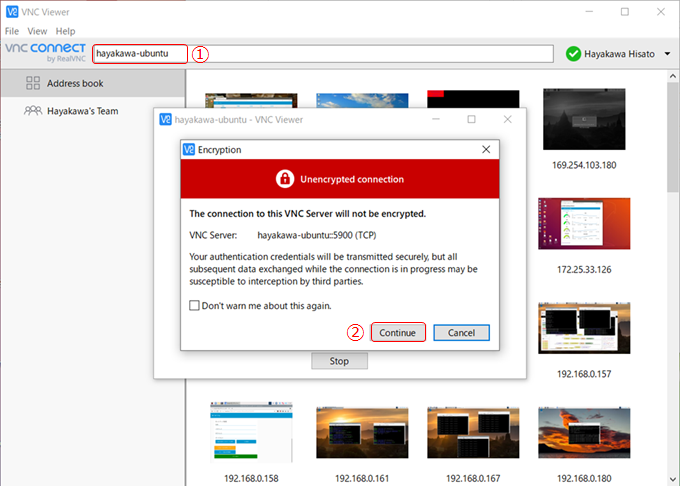Screen dimensions: 680x486
Task: Close the Encryption dialog with X
Action: [x=486, y=149]
